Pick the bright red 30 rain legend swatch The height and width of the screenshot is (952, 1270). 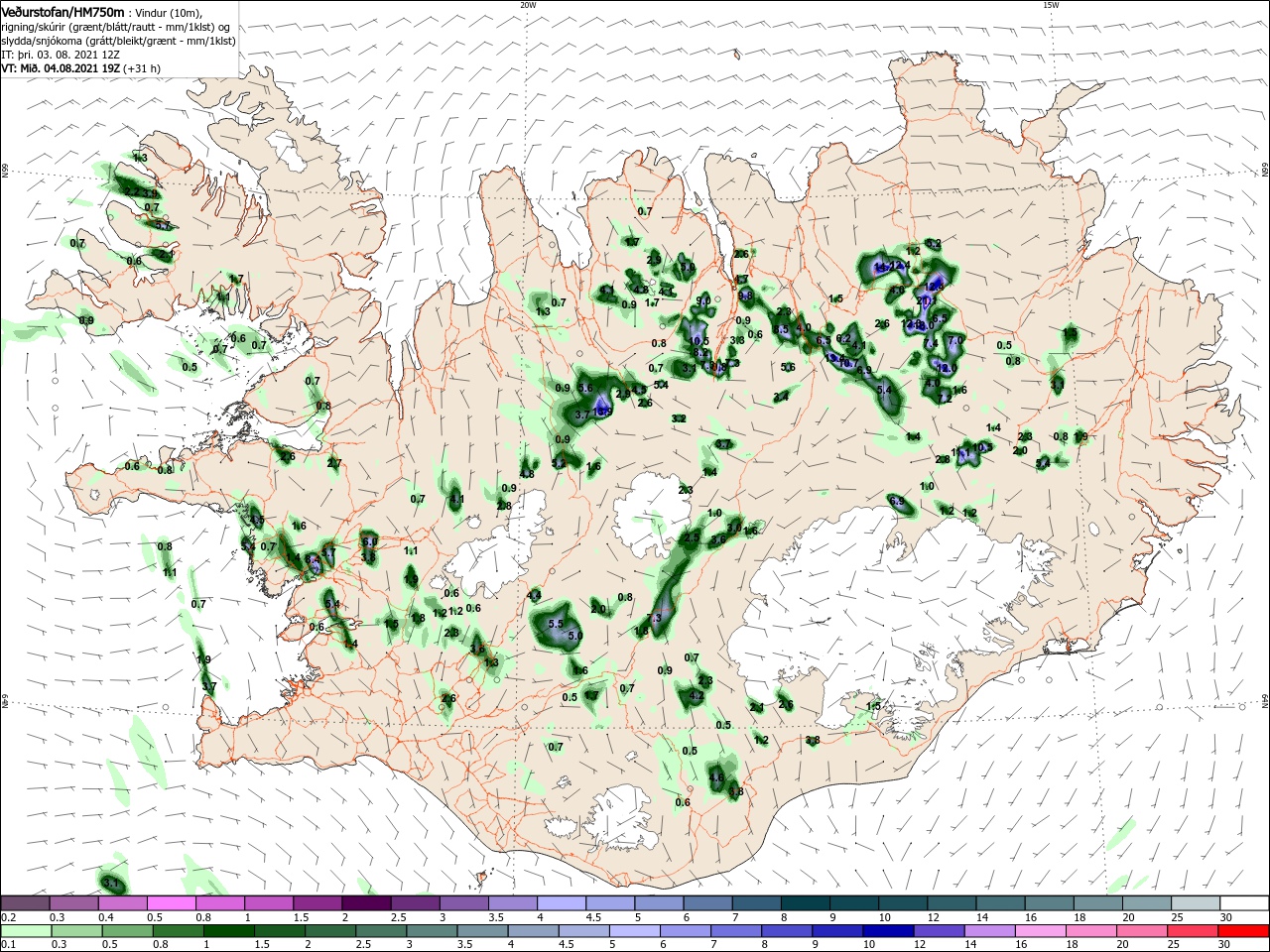pyautogui.click(x=1241, y=931)
